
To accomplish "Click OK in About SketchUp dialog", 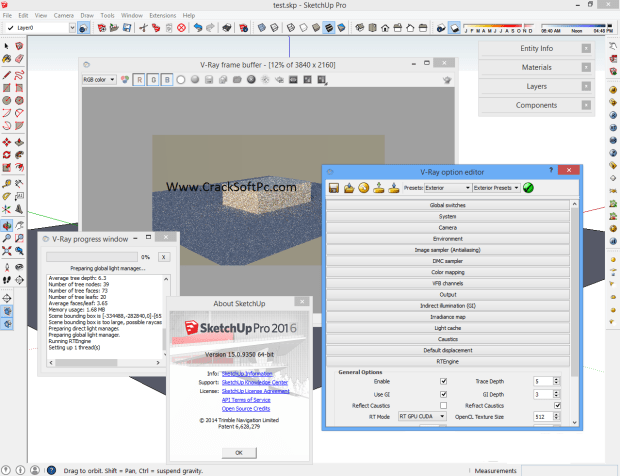I will pyautogui.click(x=239, y=453).
